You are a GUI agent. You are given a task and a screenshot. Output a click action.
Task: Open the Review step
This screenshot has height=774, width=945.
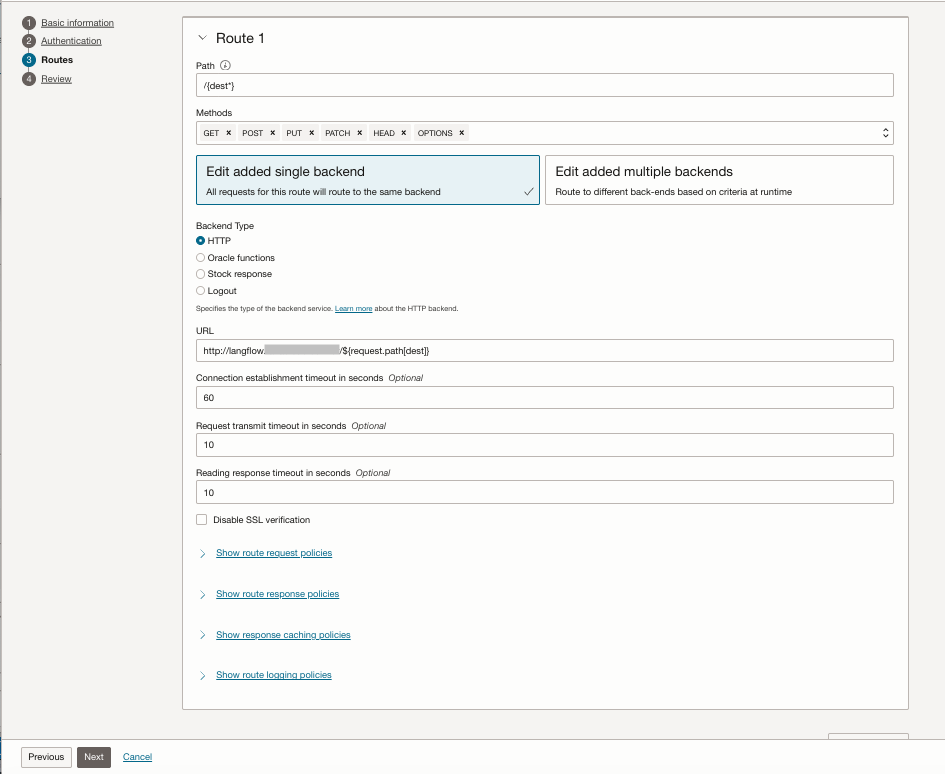coord(56,79)
